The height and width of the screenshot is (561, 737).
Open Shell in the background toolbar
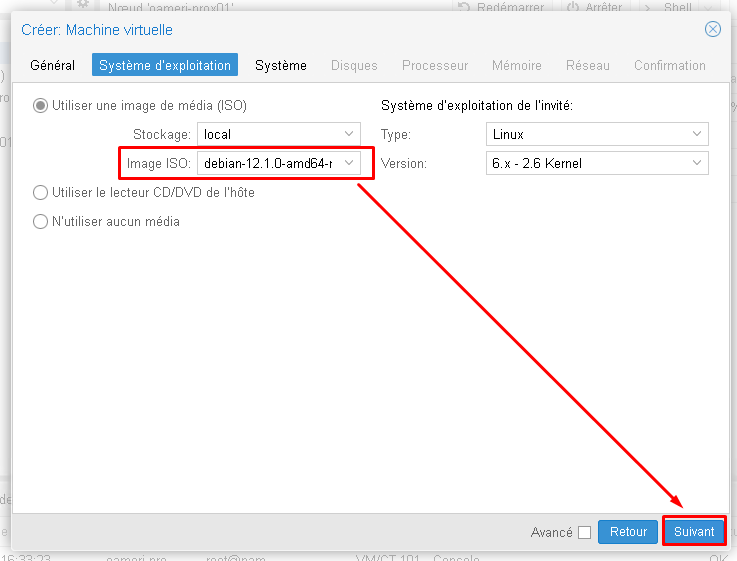(677, 7)
